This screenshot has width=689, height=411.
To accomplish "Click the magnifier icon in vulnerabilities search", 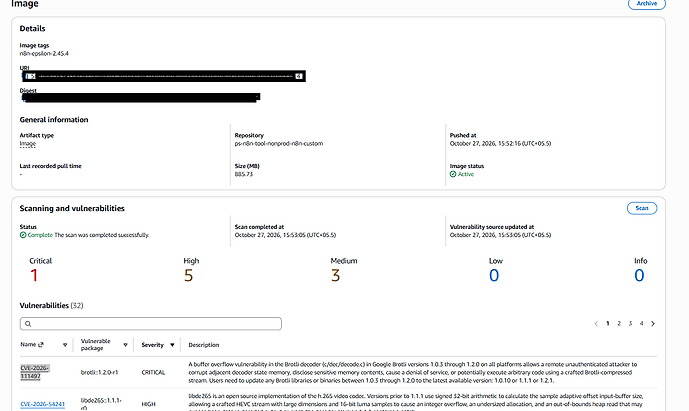I will click(x=28, y=324).
